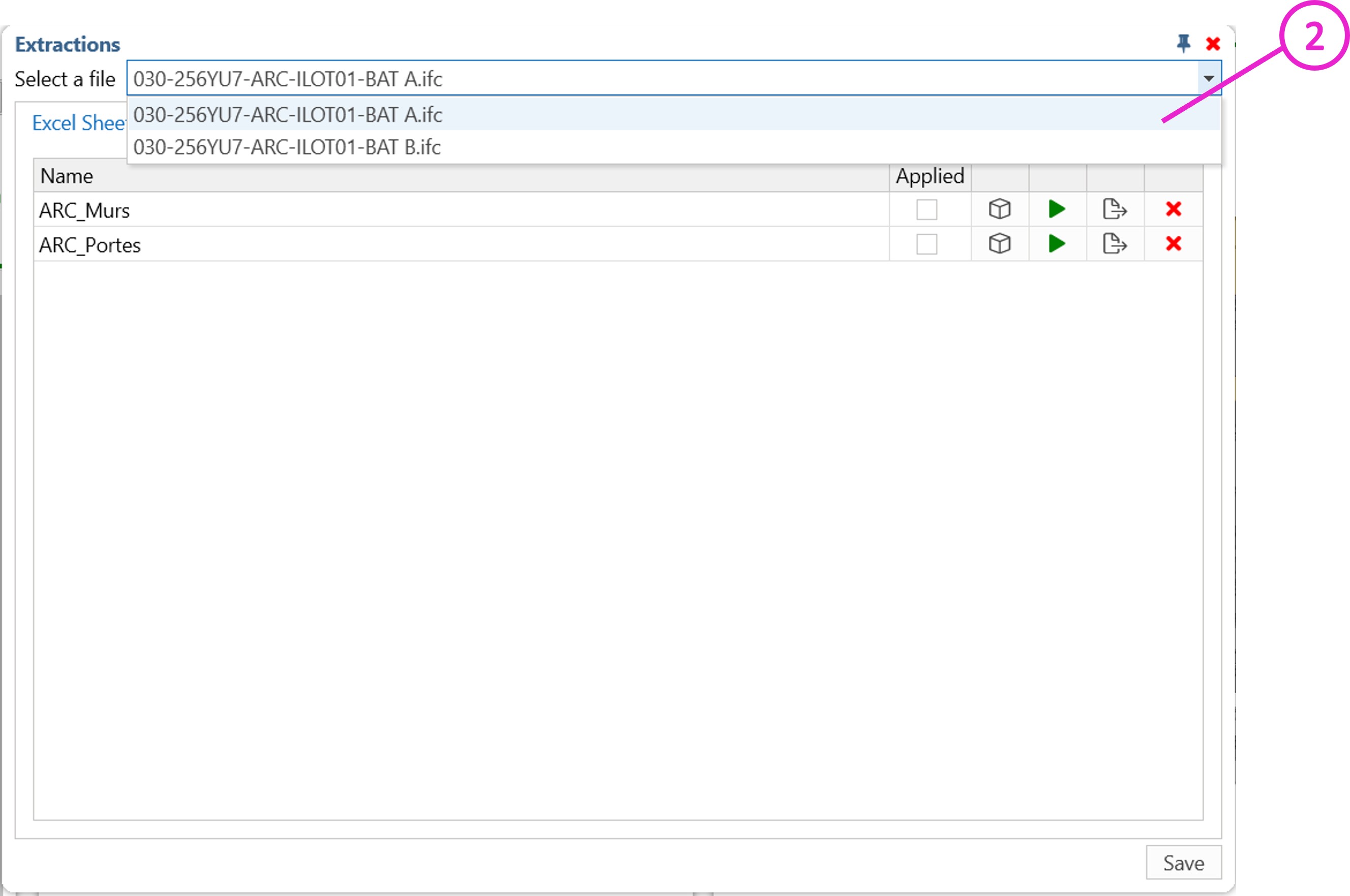This screenshot has height=896, width=1350.
Task: Choose BAT B.ifc from the dropdown list
Action: point(287,147)
